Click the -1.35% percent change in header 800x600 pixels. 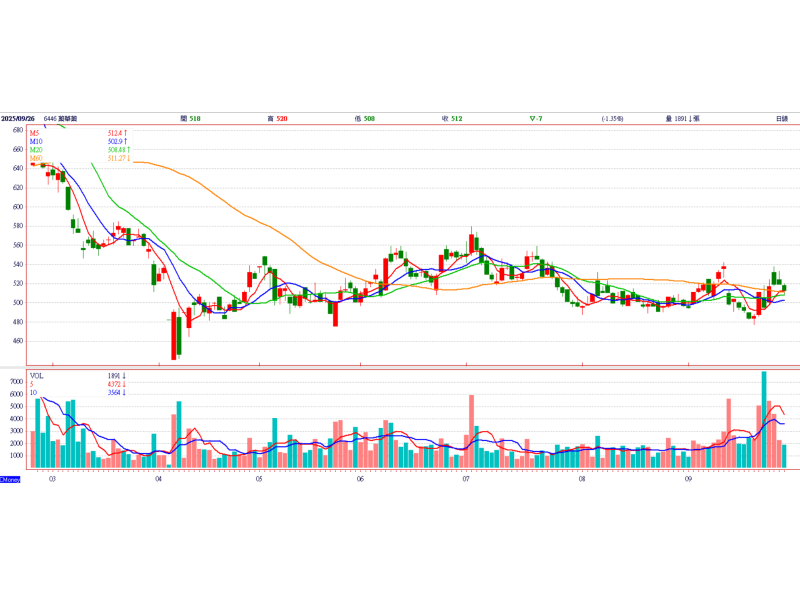click(x=613, y=119)
